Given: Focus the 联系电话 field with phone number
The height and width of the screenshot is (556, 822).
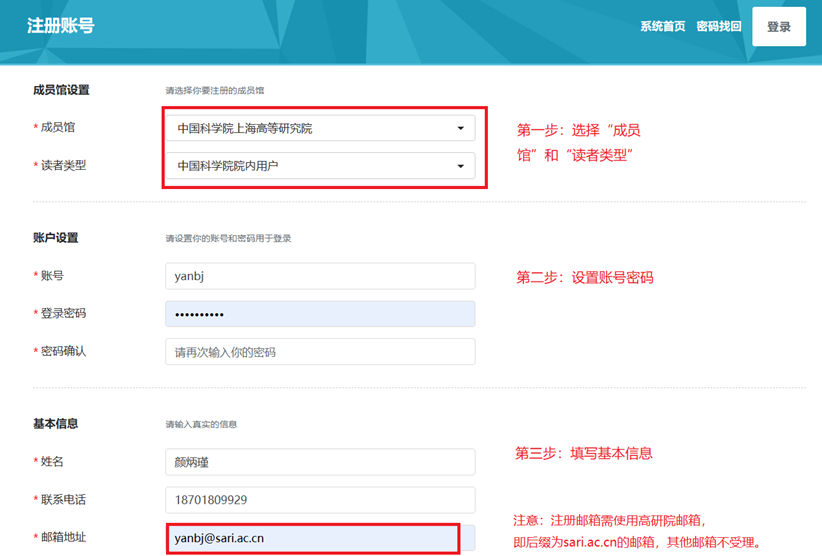Looking at the screenshot, I should click(320, 500).
